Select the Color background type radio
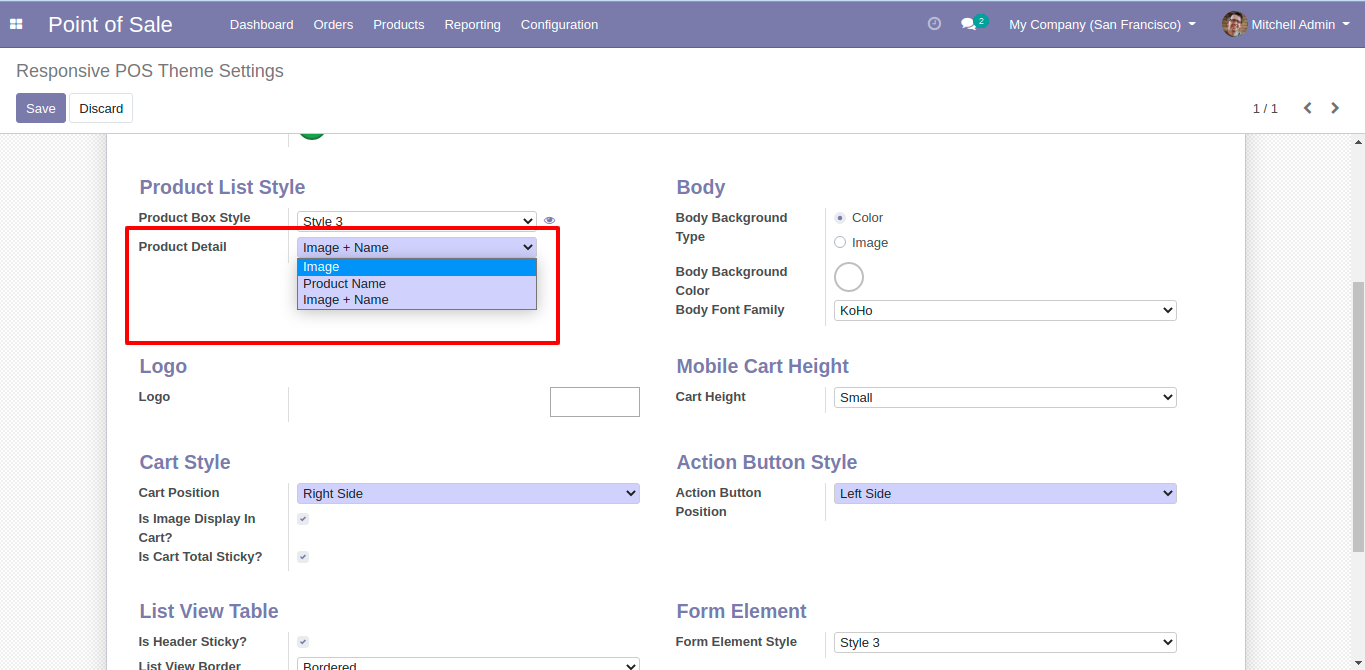Image resolution: width=1365 pixels, height=670 pixels. [840, 217]
